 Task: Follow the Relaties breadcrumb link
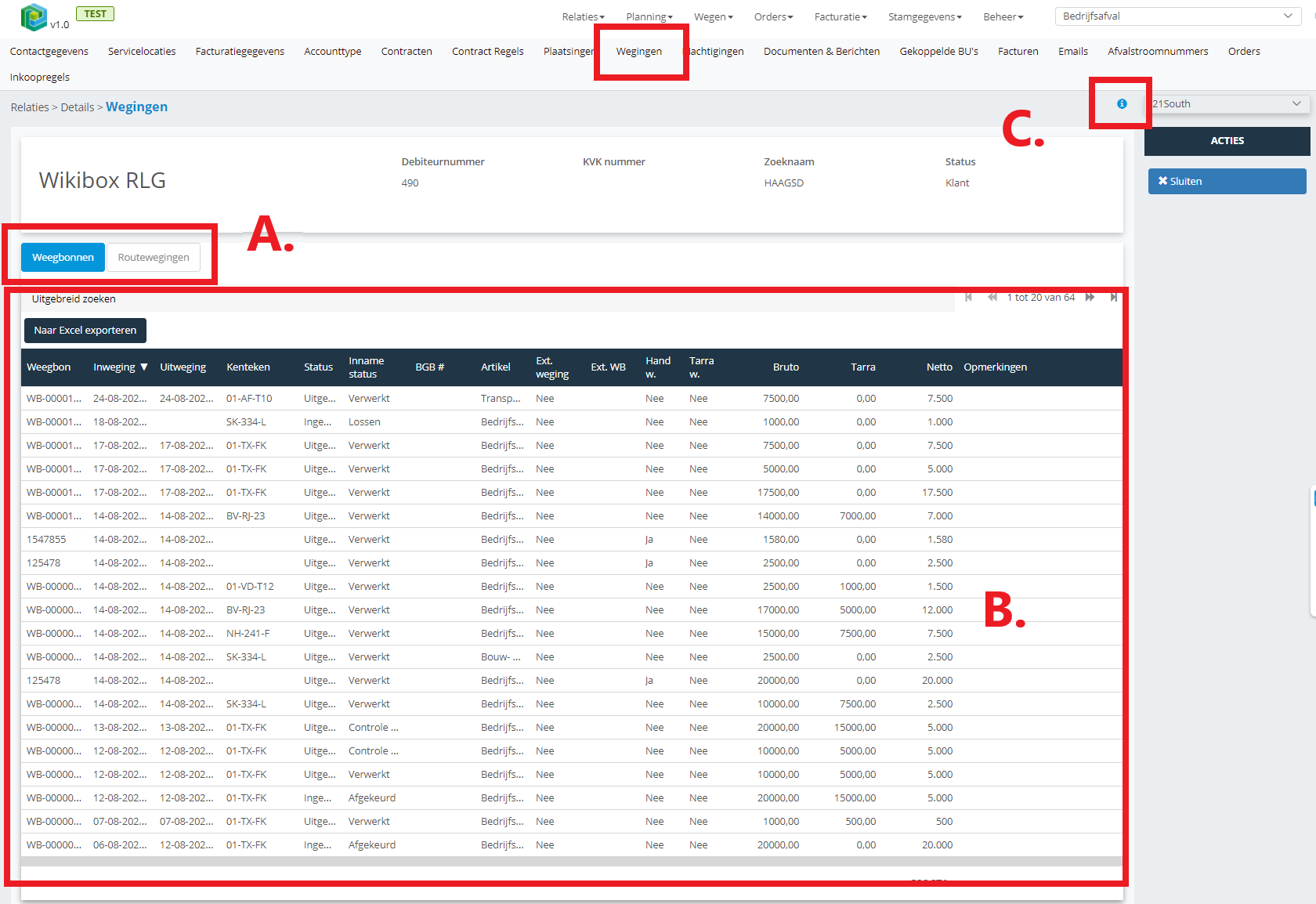point(30,107)
